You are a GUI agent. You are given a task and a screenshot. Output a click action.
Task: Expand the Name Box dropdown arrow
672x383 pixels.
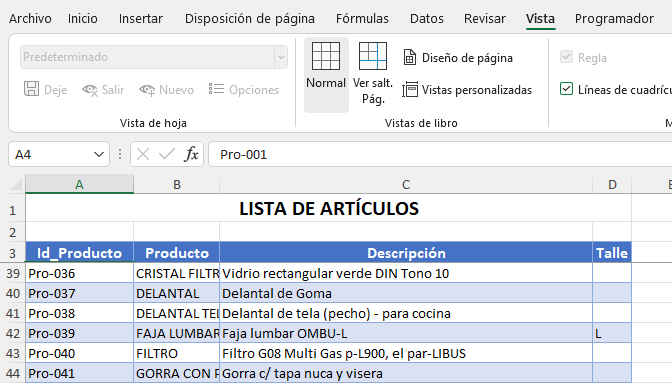(x=99, y=154)
